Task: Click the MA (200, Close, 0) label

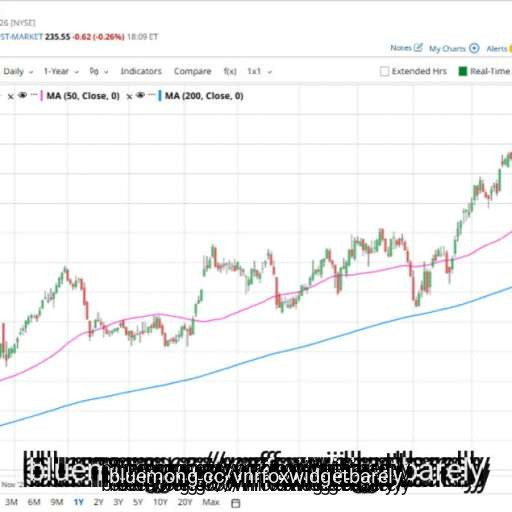Action: point(204,96)
